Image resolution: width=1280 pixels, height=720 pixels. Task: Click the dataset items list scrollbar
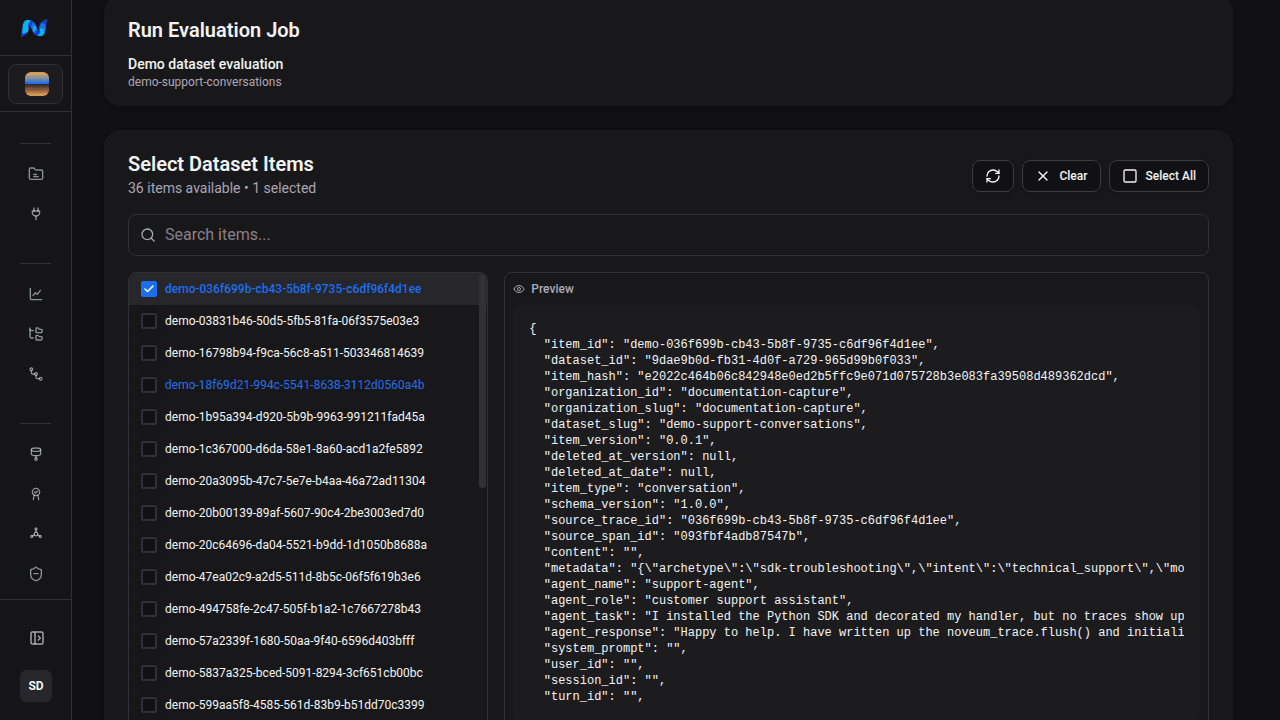coord(483,381)
